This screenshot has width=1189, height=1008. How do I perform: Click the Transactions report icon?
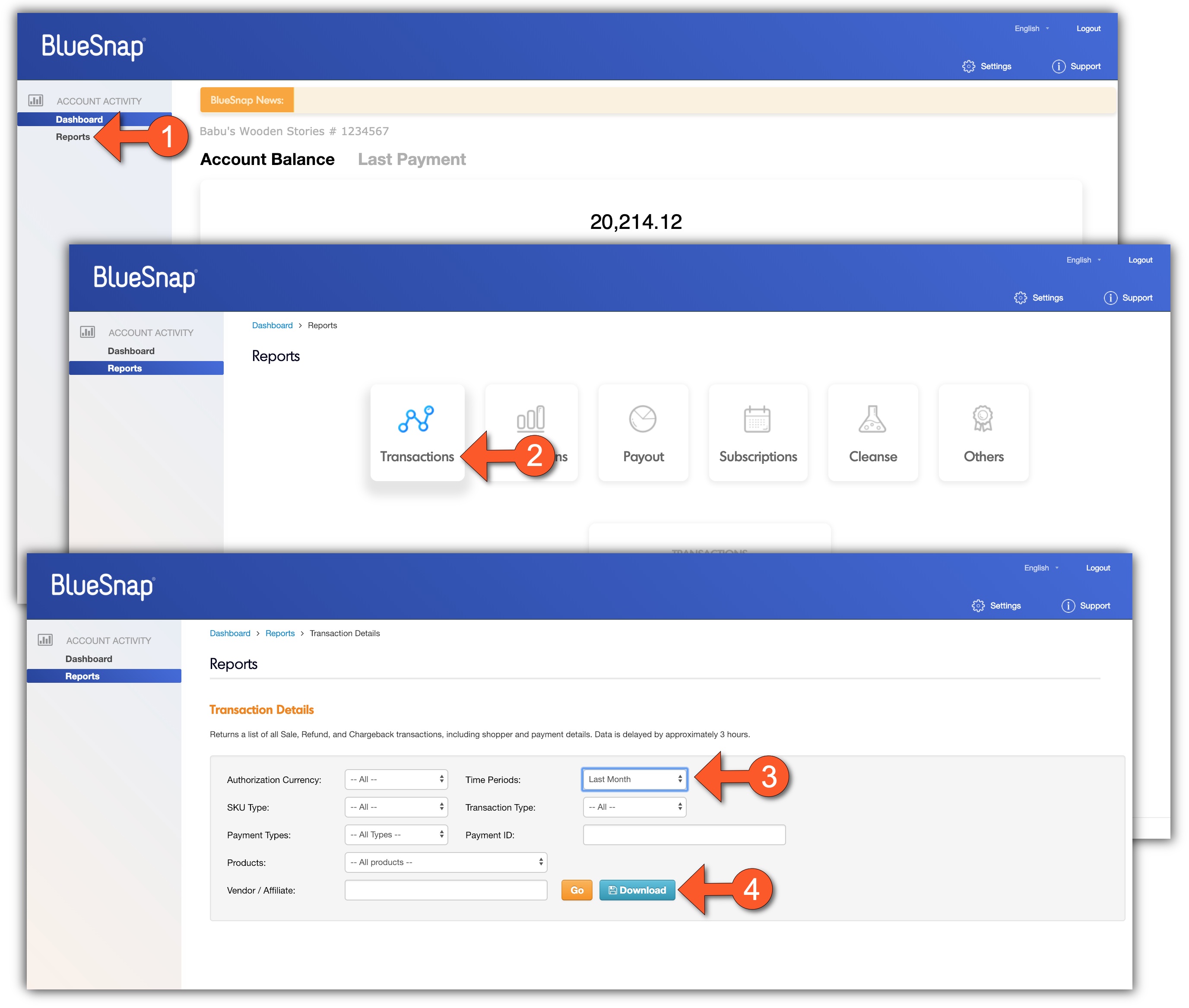[x=416, y=419]
